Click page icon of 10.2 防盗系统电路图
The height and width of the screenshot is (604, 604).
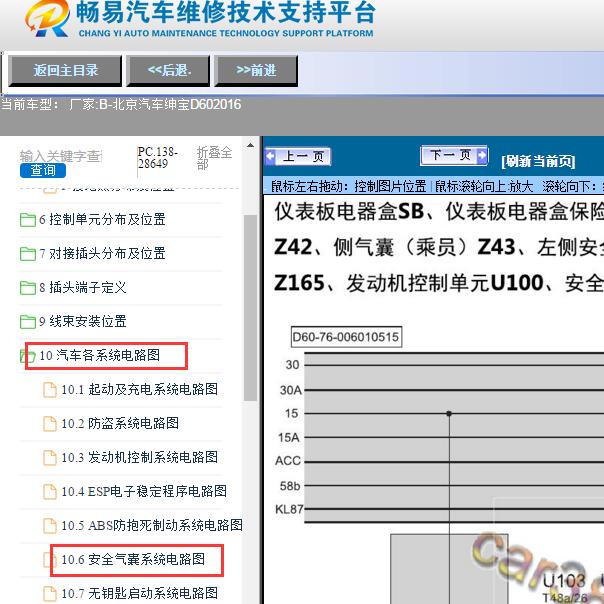50,423
